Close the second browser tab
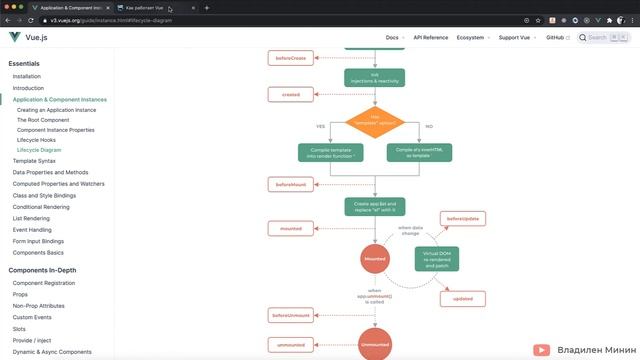 tap(193, 8)
